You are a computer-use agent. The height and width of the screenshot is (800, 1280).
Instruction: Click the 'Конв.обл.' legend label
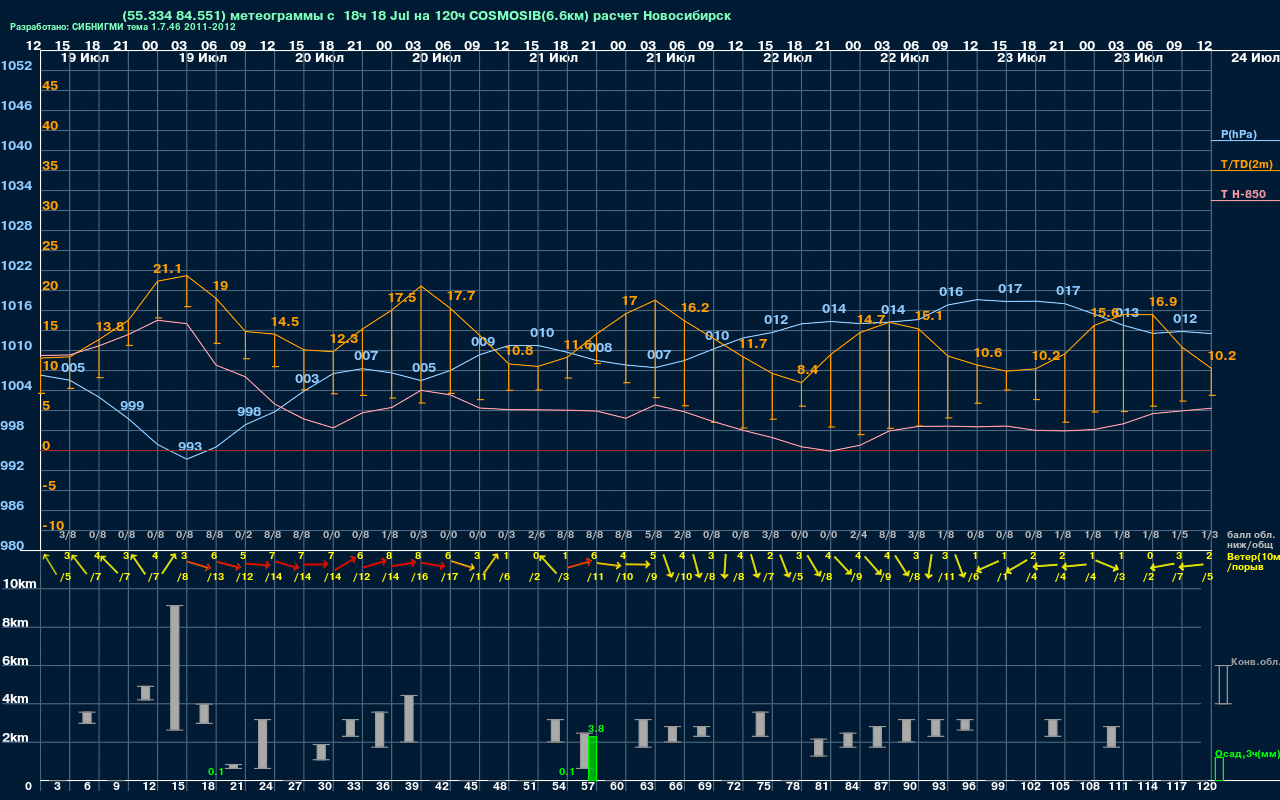1254,662
